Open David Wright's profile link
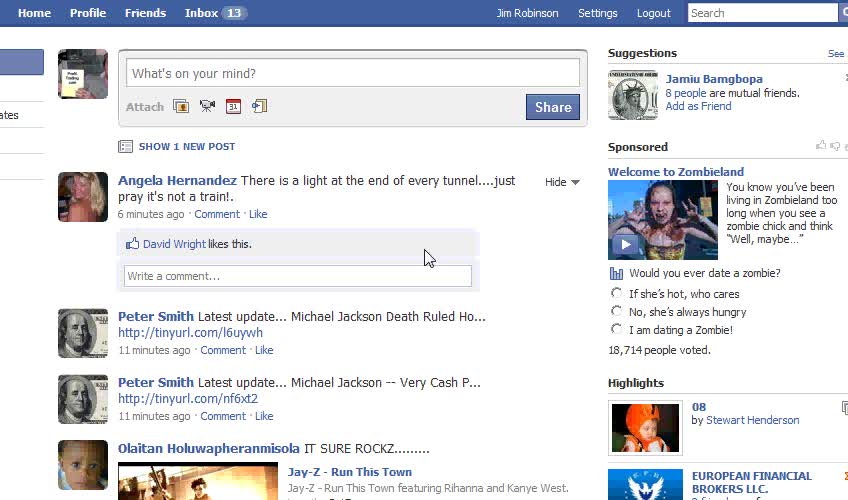Image resolution: width=848 pixels, height=500 pixels. coord(174,244)
